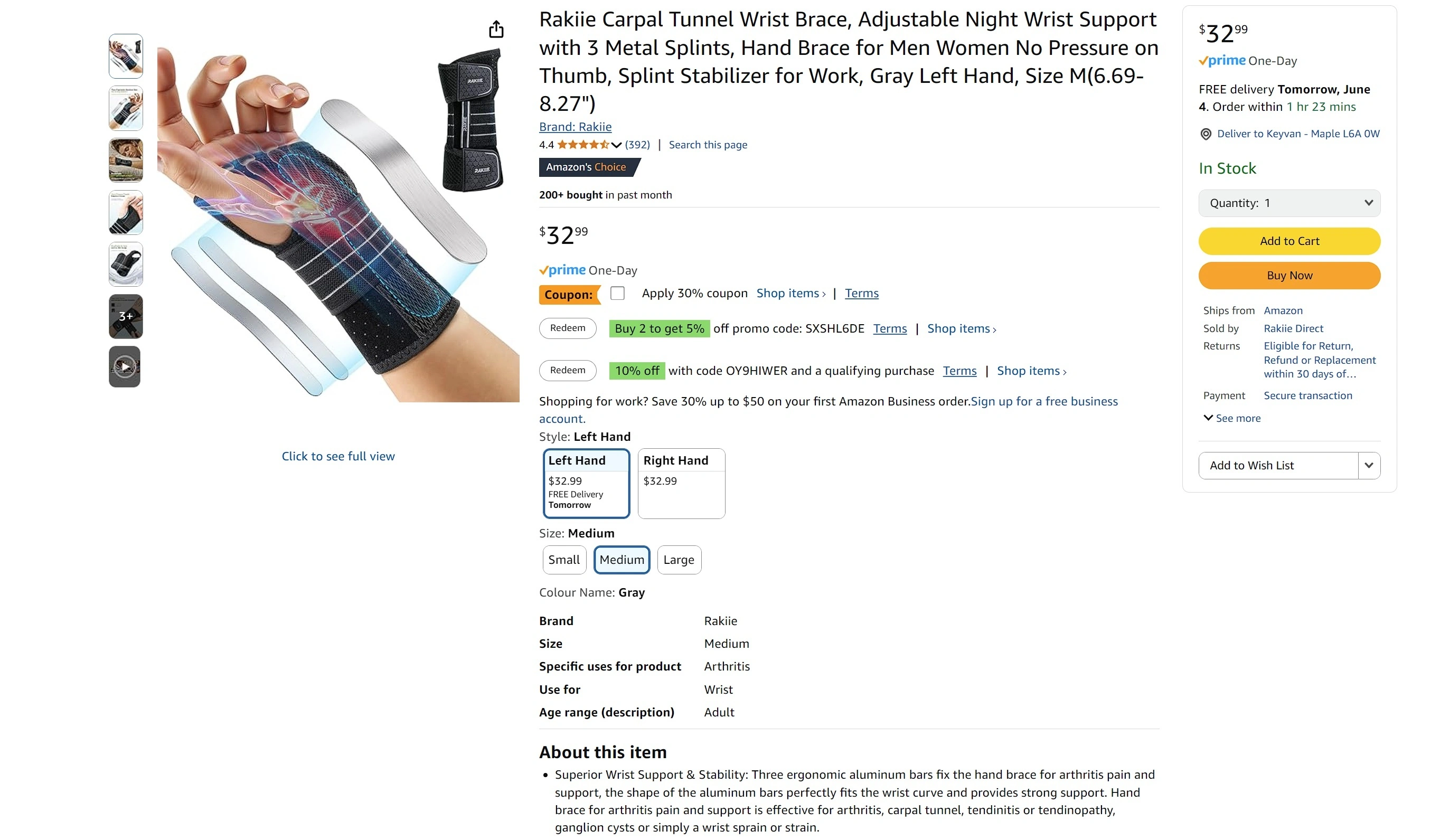
Task: Expand star rating breakdown chevron
Action: point(616,145)
